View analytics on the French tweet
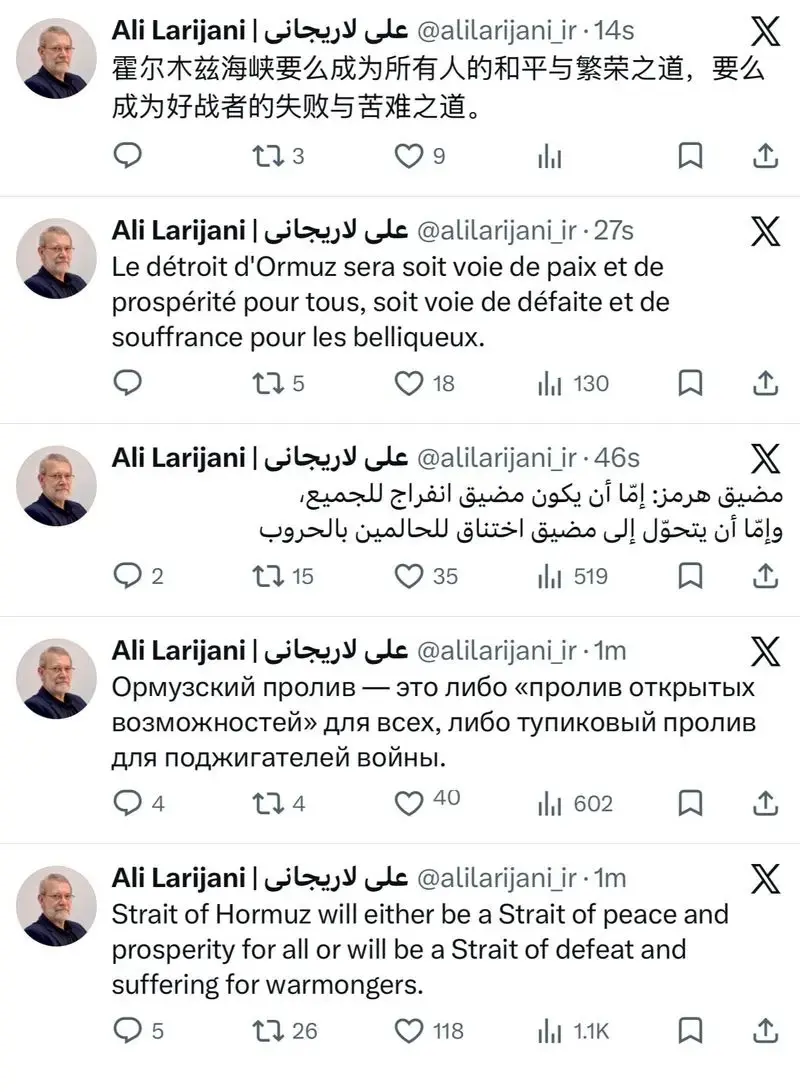 coord(550,383)
